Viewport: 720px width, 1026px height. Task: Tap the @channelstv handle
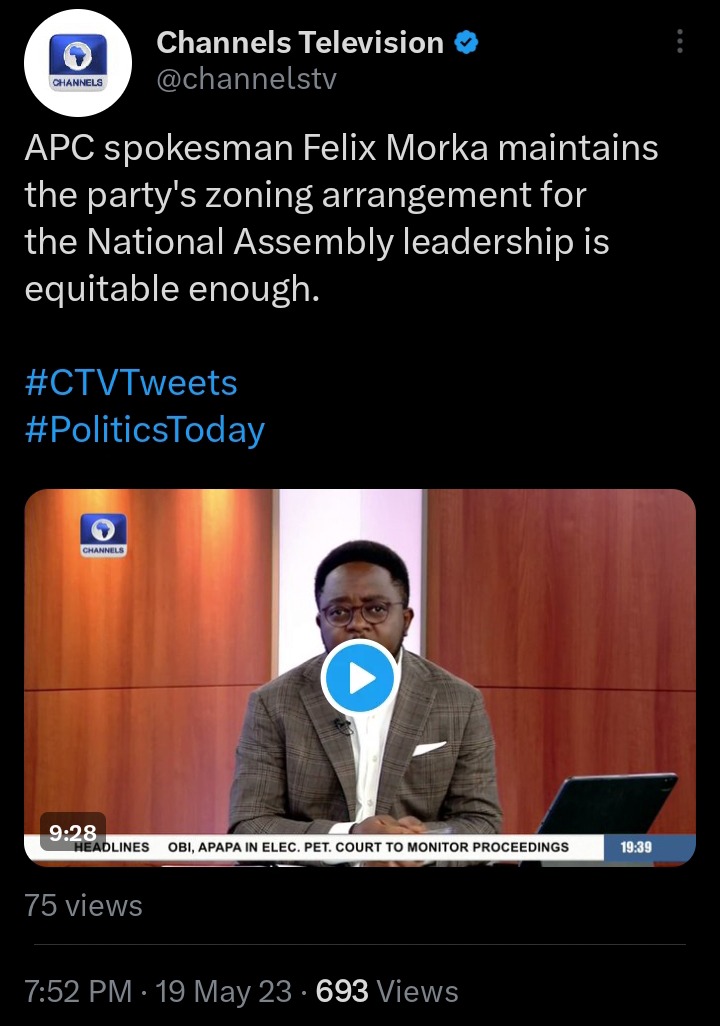[246, 79]
